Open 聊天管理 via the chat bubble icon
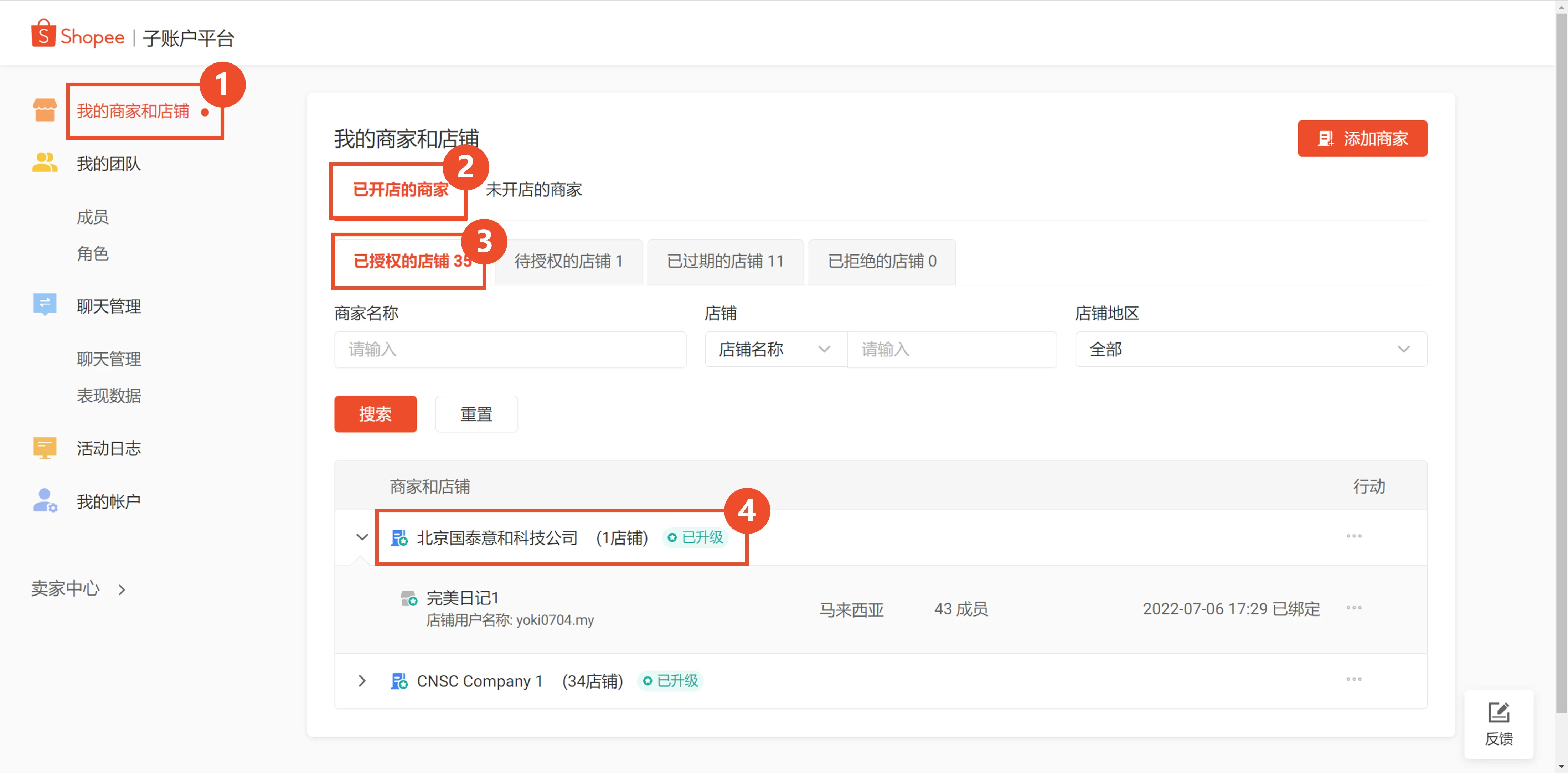 click(44, 304)
